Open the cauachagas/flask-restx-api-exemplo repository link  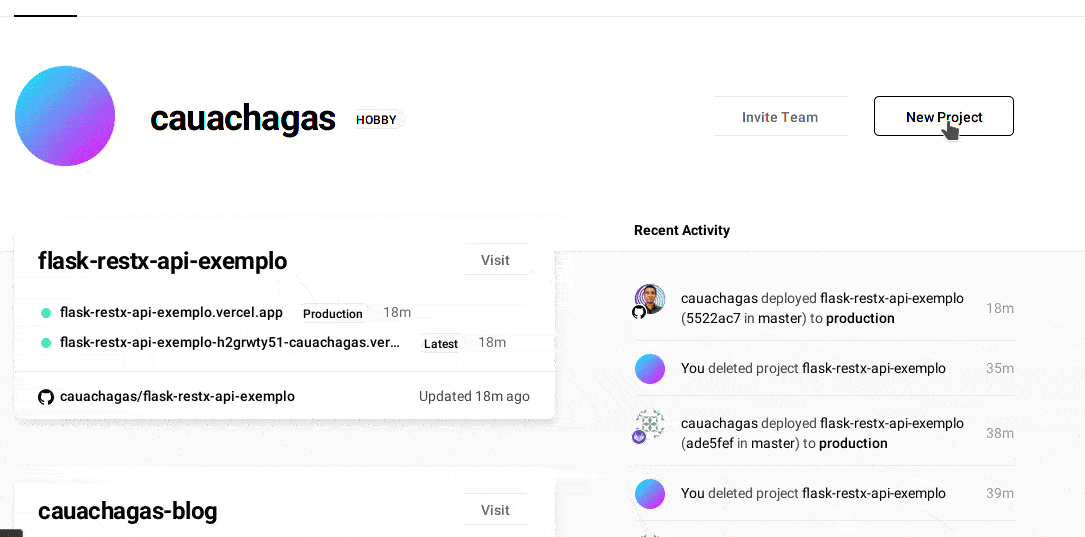click(177, 397)
